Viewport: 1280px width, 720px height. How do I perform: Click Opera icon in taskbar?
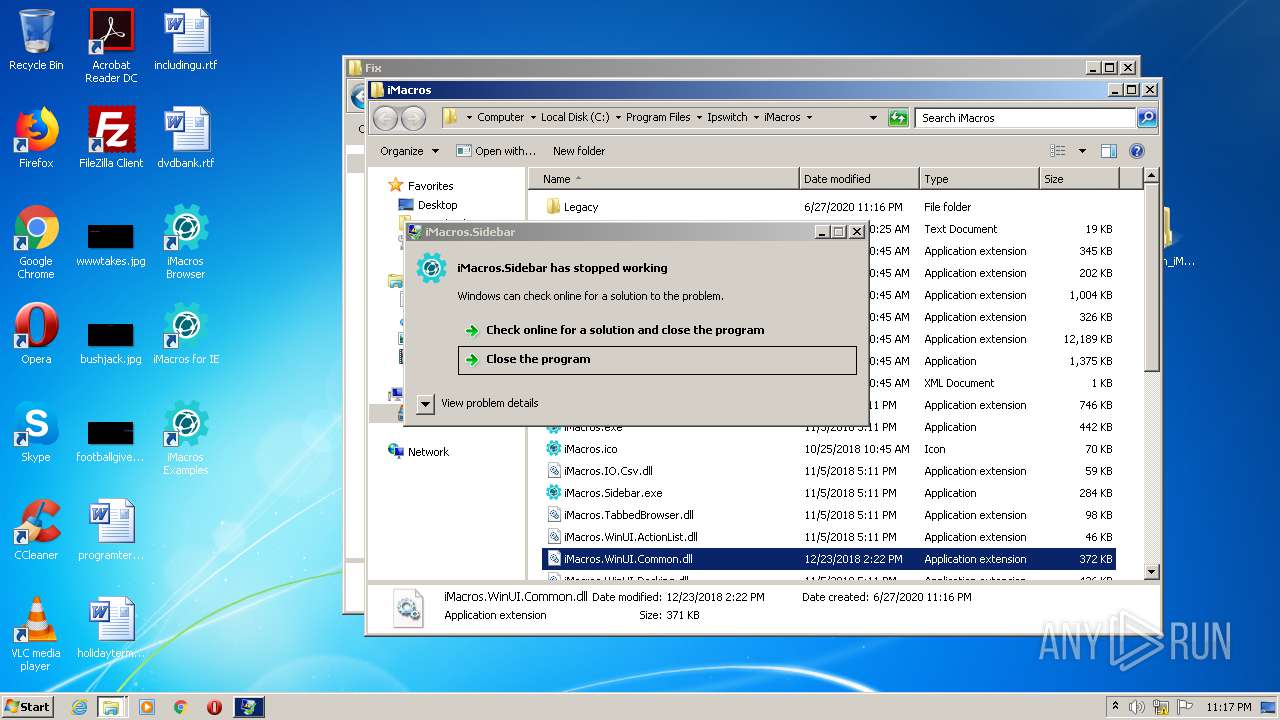point(214,707)
